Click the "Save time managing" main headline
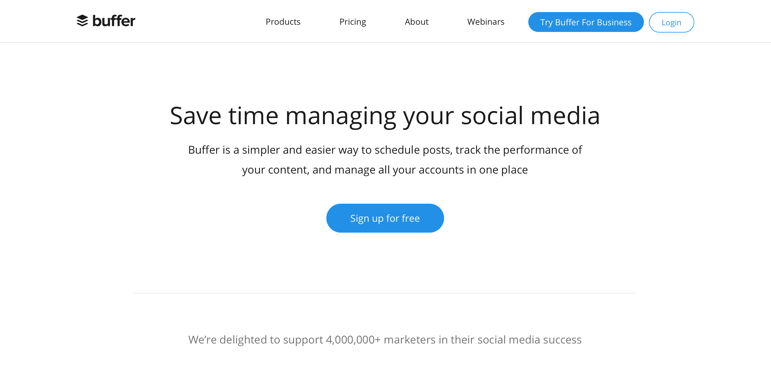This screenshot has height=367, width=771. point(385,116)
